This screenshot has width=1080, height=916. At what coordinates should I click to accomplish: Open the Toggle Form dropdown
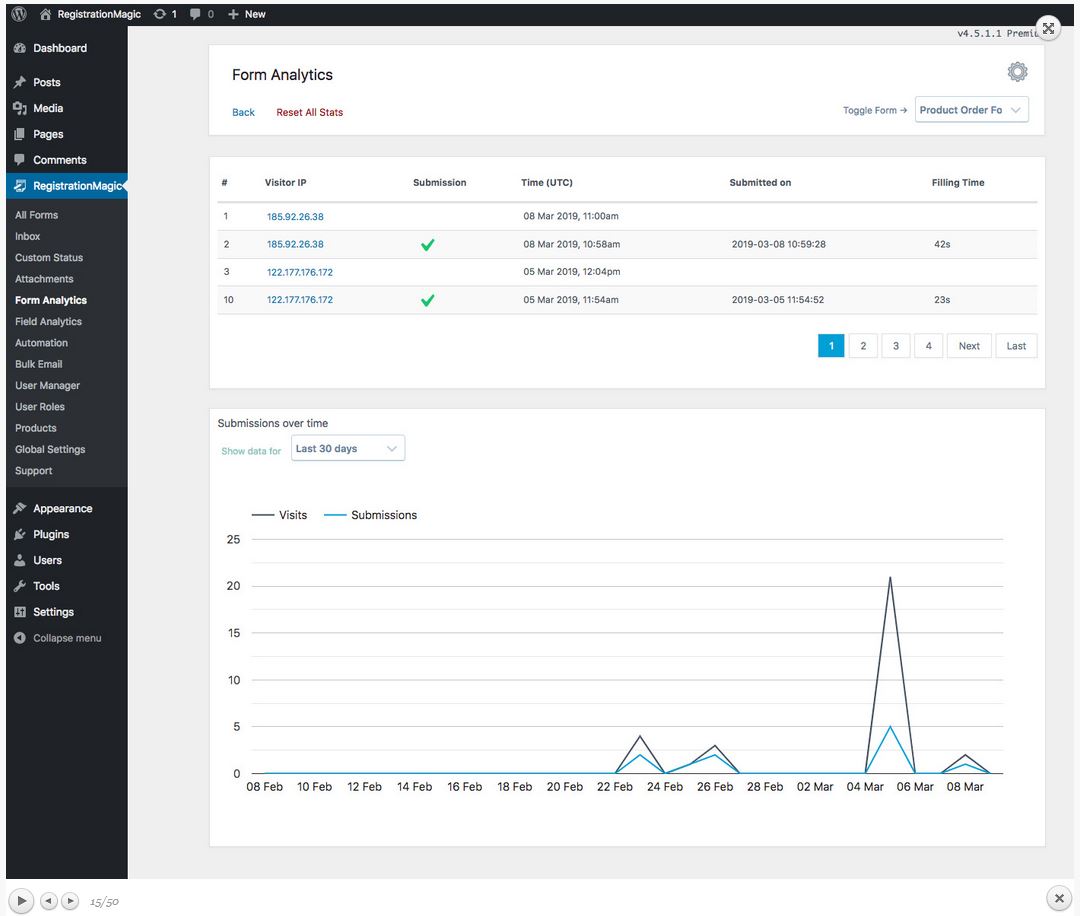971,110
